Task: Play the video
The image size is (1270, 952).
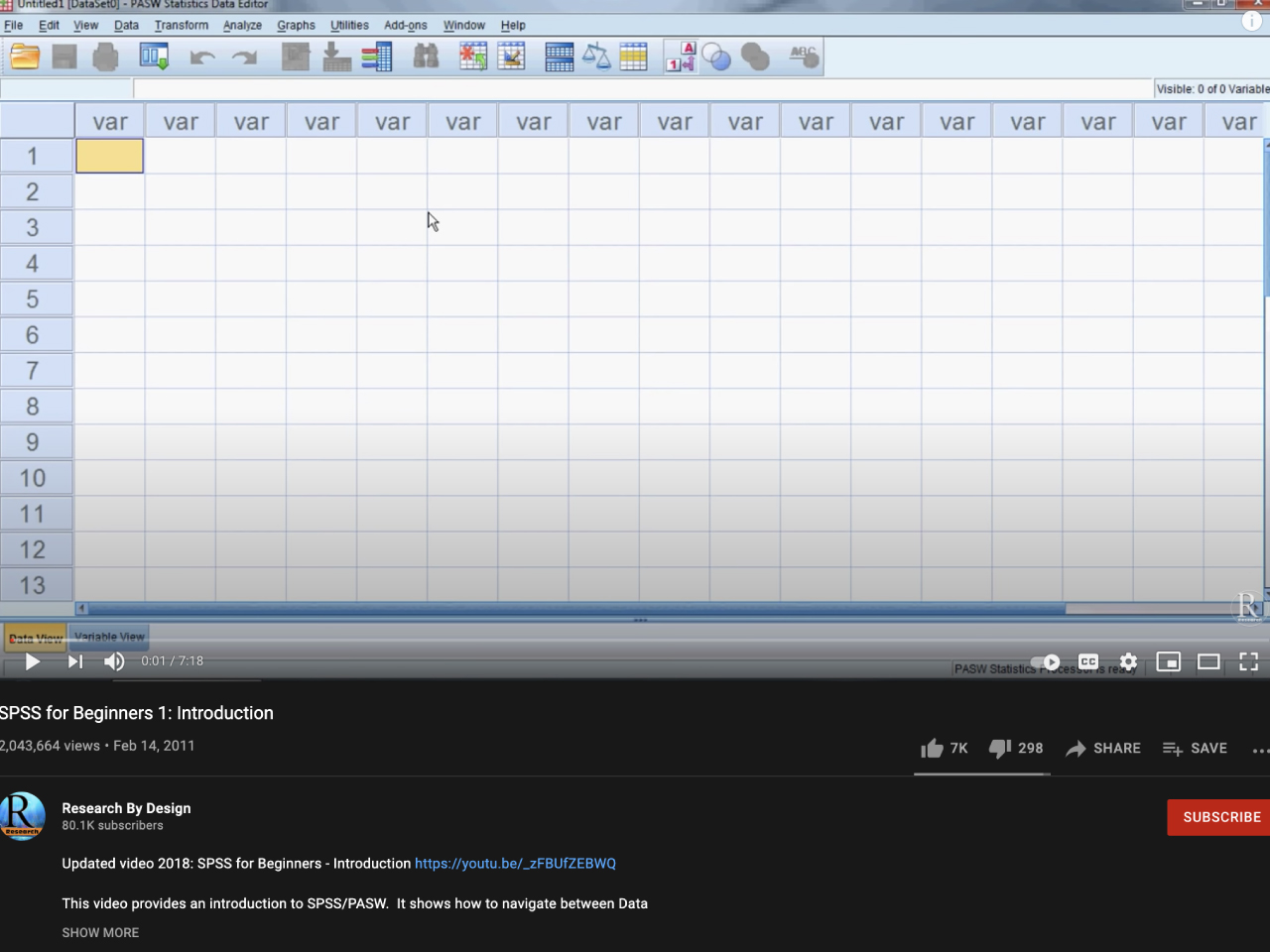Action: [32, 661]
